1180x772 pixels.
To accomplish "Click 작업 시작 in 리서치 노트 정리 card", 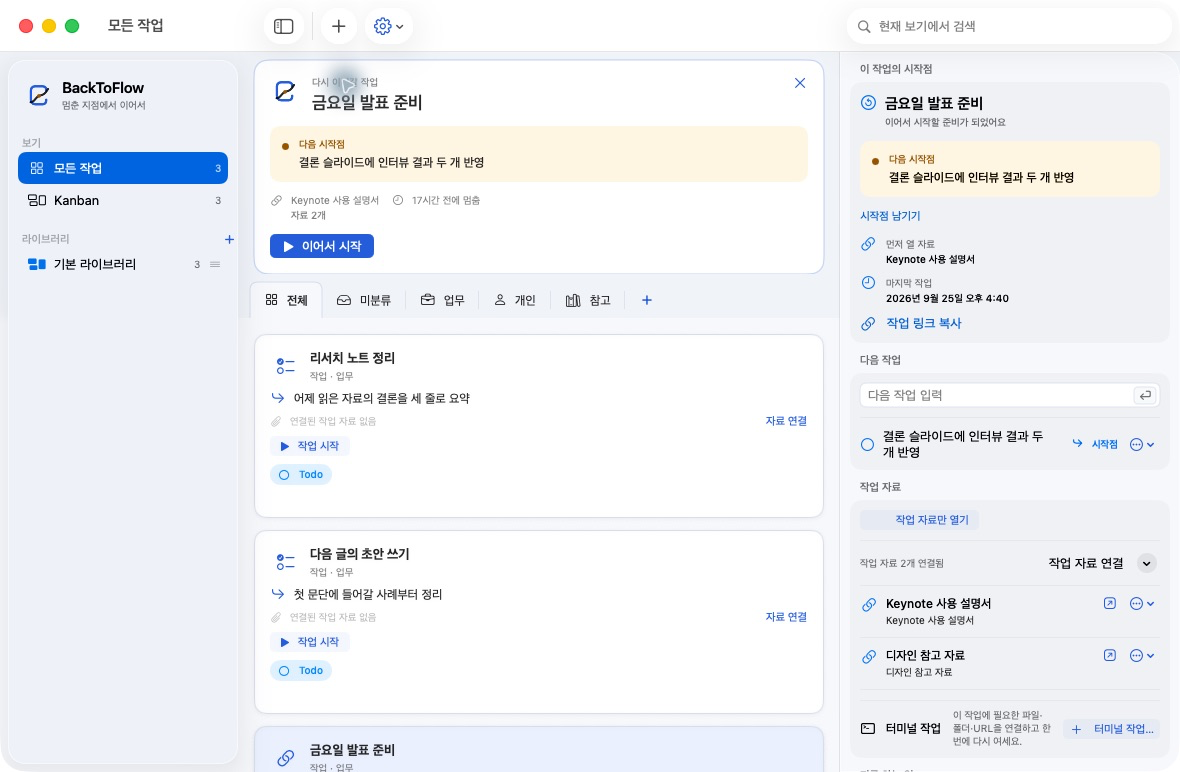I will click(309, 446).
